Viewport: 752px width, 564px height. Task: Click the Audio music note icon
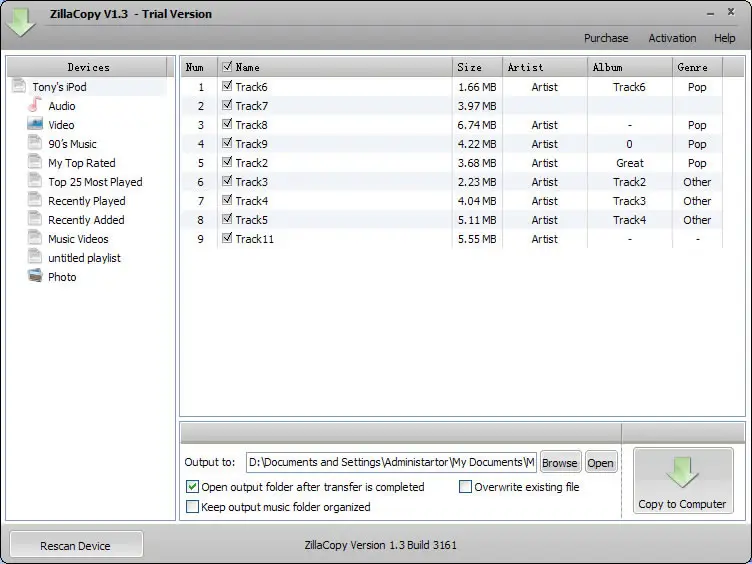point(35,105)
